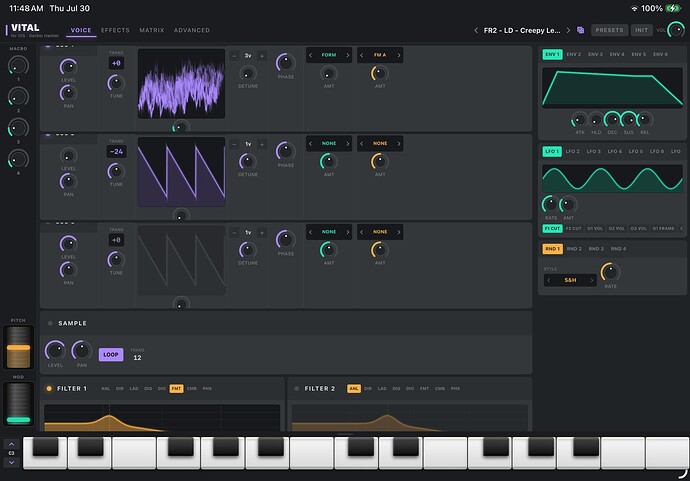Image resolution: width=690 pixels, height=481 pixels.
Task: Select the previous warp mode left of FORM
Action: (x=310, y=55)
